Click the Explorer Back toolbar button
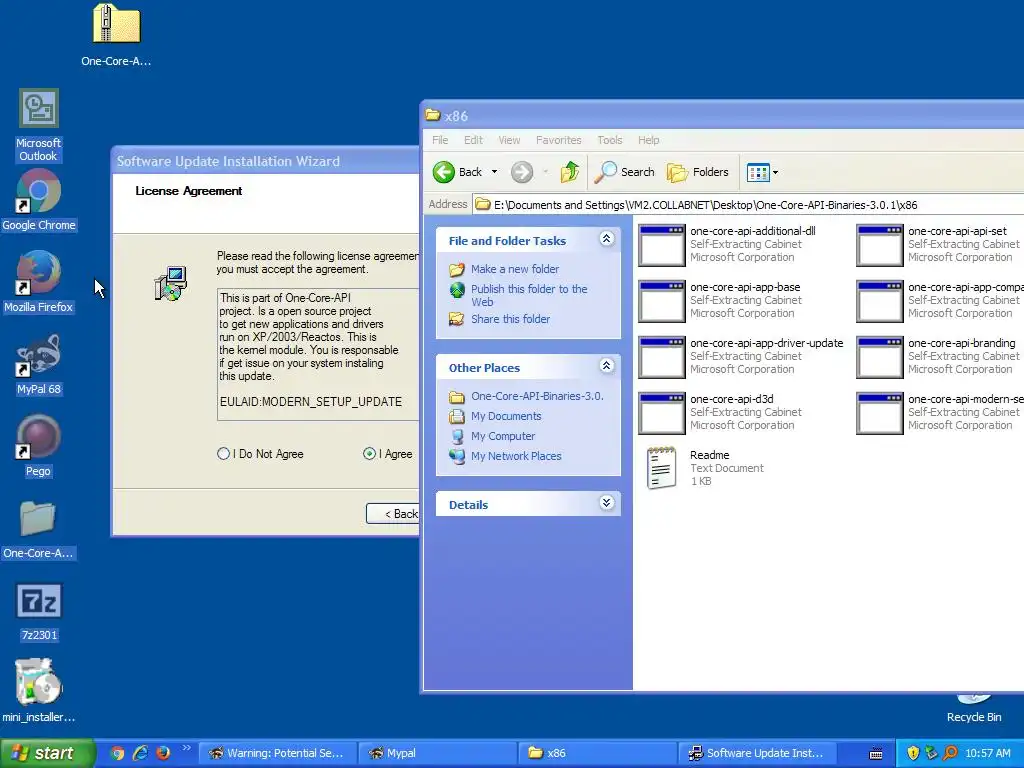 tap(458, 172)
